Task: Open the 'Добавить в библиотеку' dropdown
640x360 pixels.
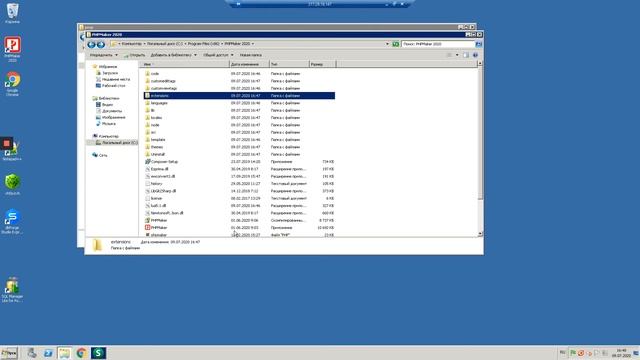Action: [173, 55]
